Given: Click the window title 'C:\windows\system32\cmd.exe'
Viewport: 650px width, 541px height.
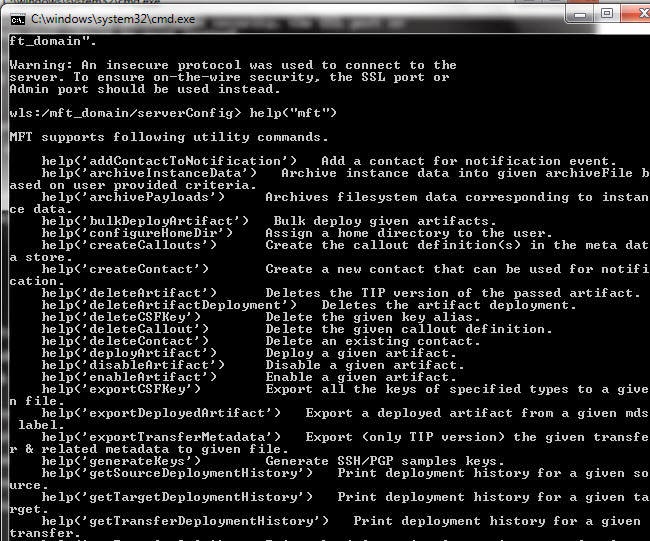Looking at the screenshot, I should [113, 19].
